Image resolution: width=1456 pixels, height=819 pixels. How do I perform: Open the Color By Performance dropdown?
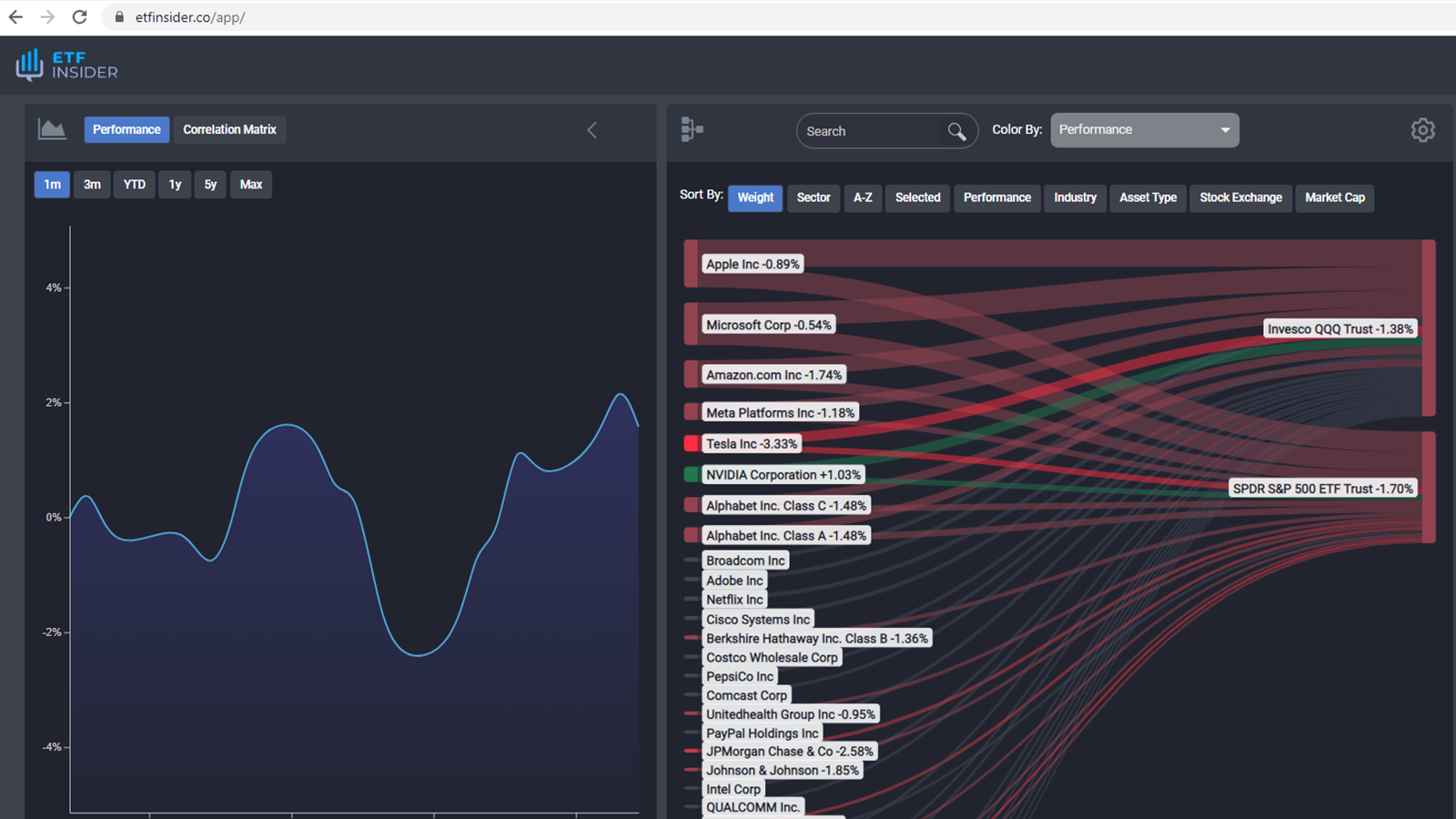1145,130
